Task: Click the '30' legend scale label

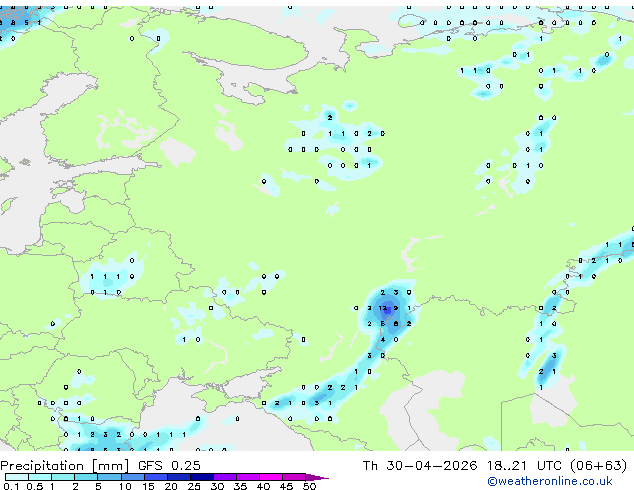Action: 217,486
